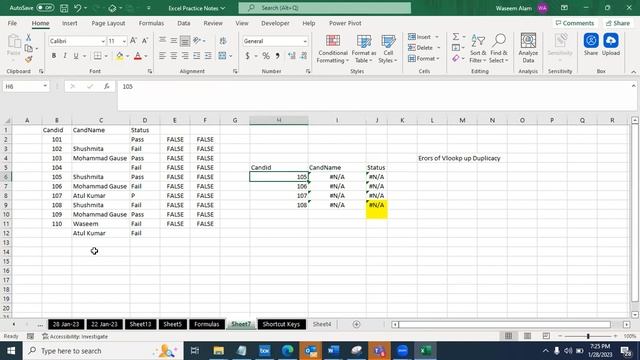Image resolution: width=640 pixels, height=360 pixels.
Task: Apply Percent Style format
Action: (266, 56)
